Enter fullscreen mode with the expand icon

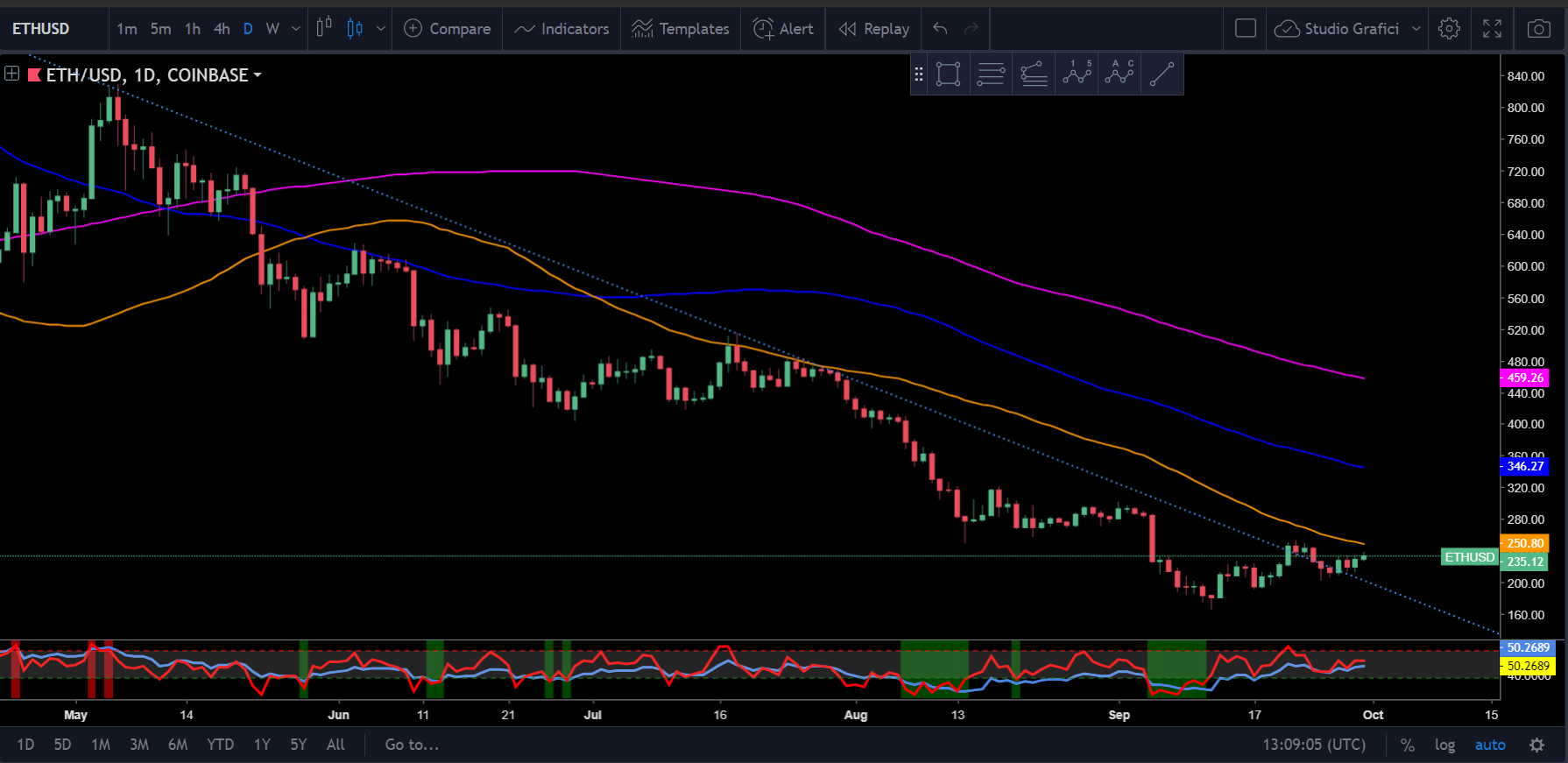1493,29
